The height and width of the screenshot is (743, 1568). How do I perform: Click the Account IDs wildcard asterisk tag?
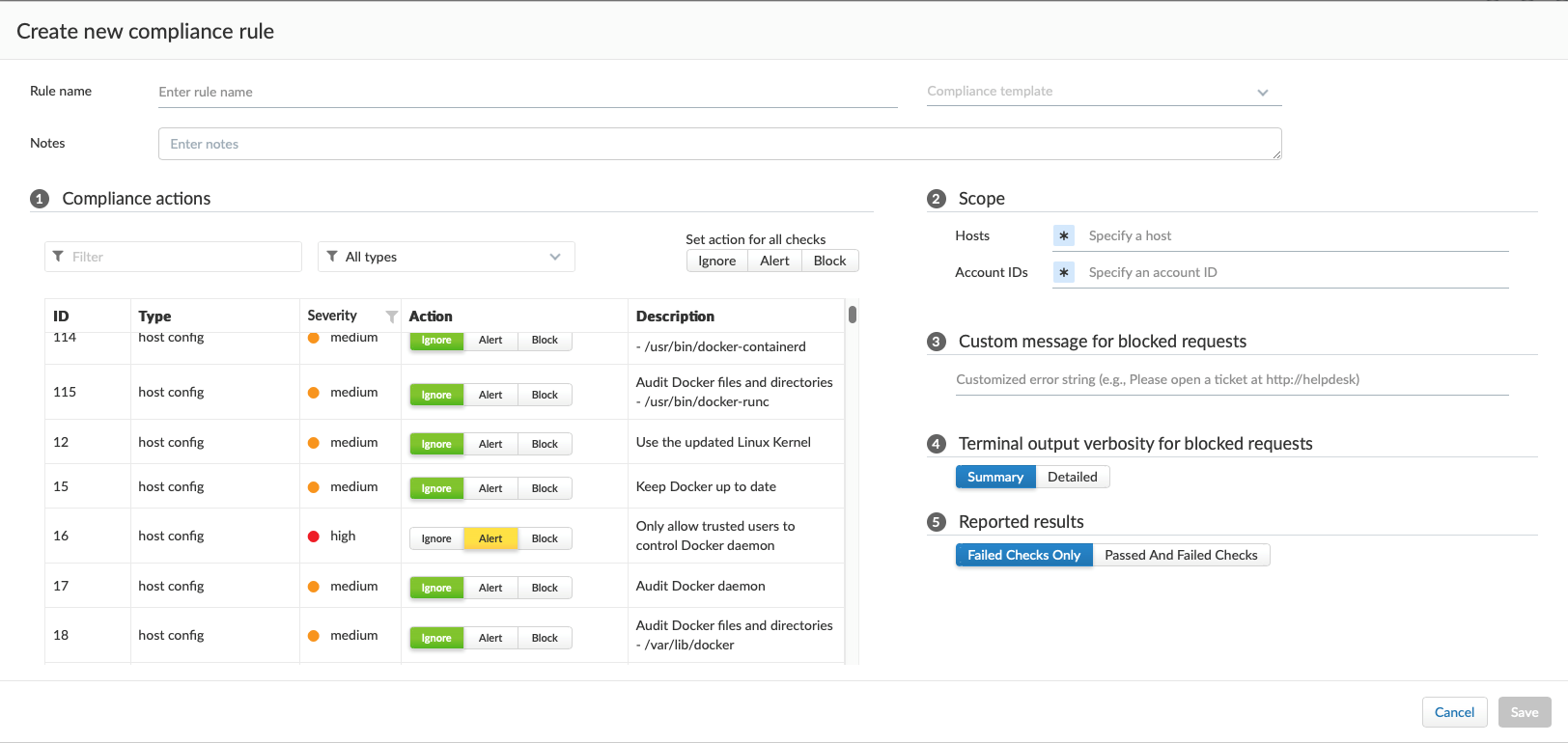click(1063, 272)
